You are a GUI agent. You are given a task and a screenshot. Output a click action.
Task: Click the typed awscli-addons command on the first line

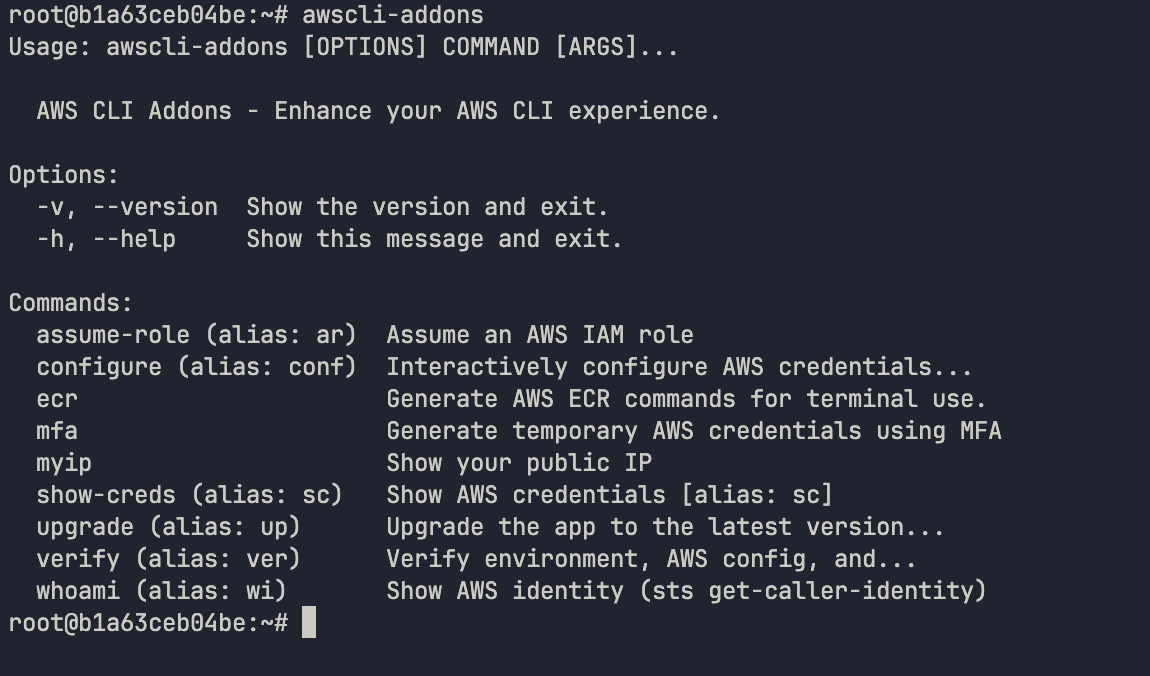[x=392, y=15]
